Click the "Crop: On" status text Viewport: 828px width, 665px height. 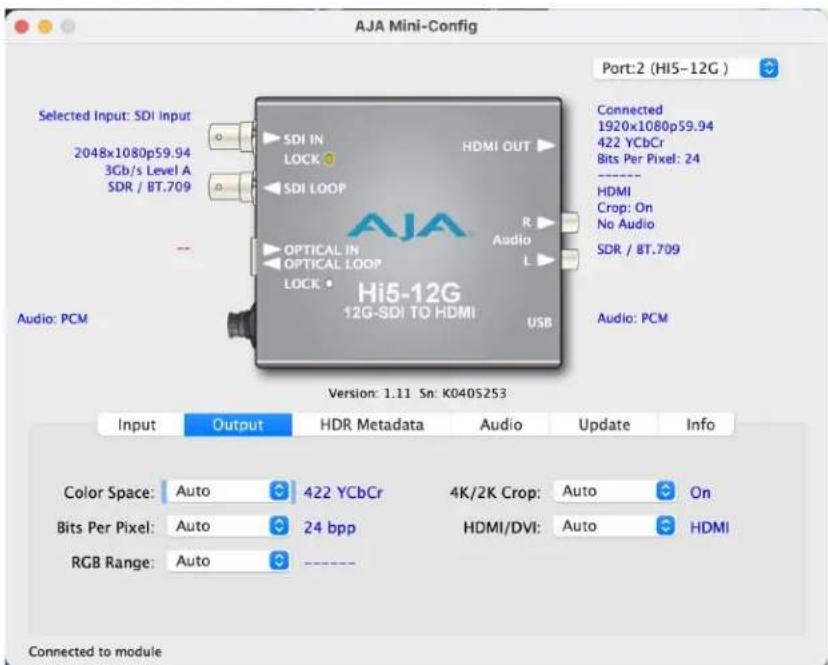pyautogui.click(x=625, y=208)
